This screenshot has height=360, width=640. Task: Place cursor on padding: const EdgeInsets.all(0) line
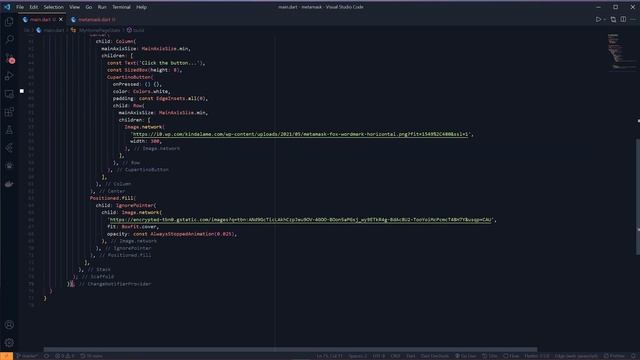click(x=160, y=98)
